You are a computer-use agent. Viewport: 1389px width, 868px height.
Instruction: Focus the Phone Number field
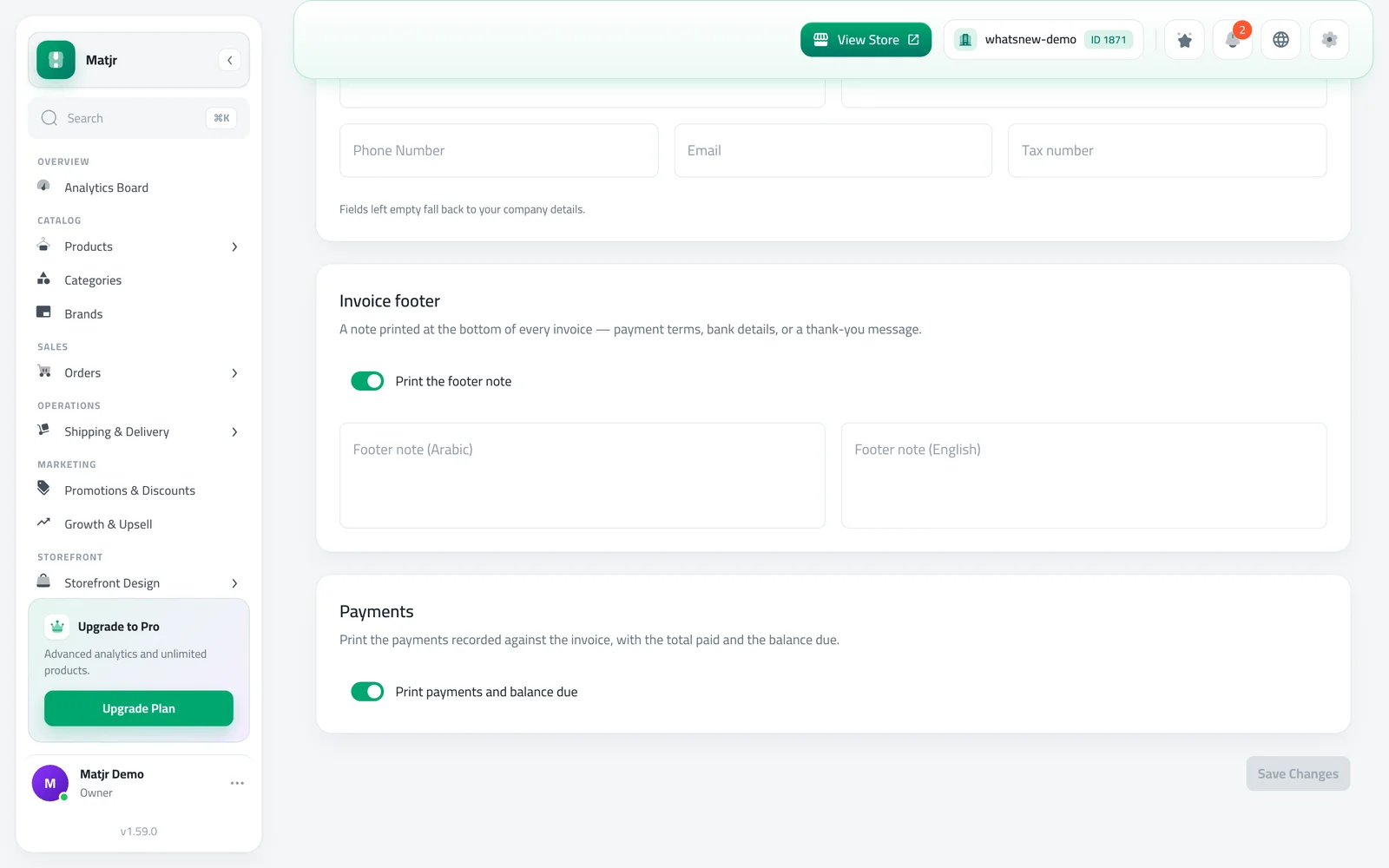click(x=499, y=150)
